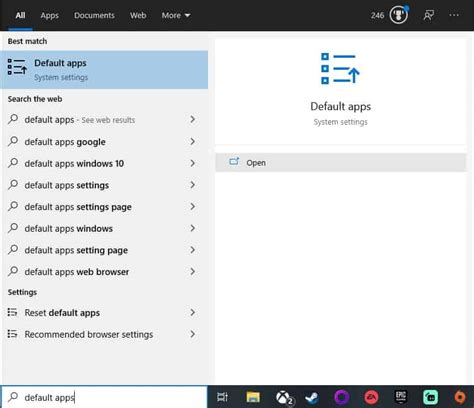Expand arrow for 'Recommended browser settings'
Viewport: 474px width, 408px height.
[192, 334]
